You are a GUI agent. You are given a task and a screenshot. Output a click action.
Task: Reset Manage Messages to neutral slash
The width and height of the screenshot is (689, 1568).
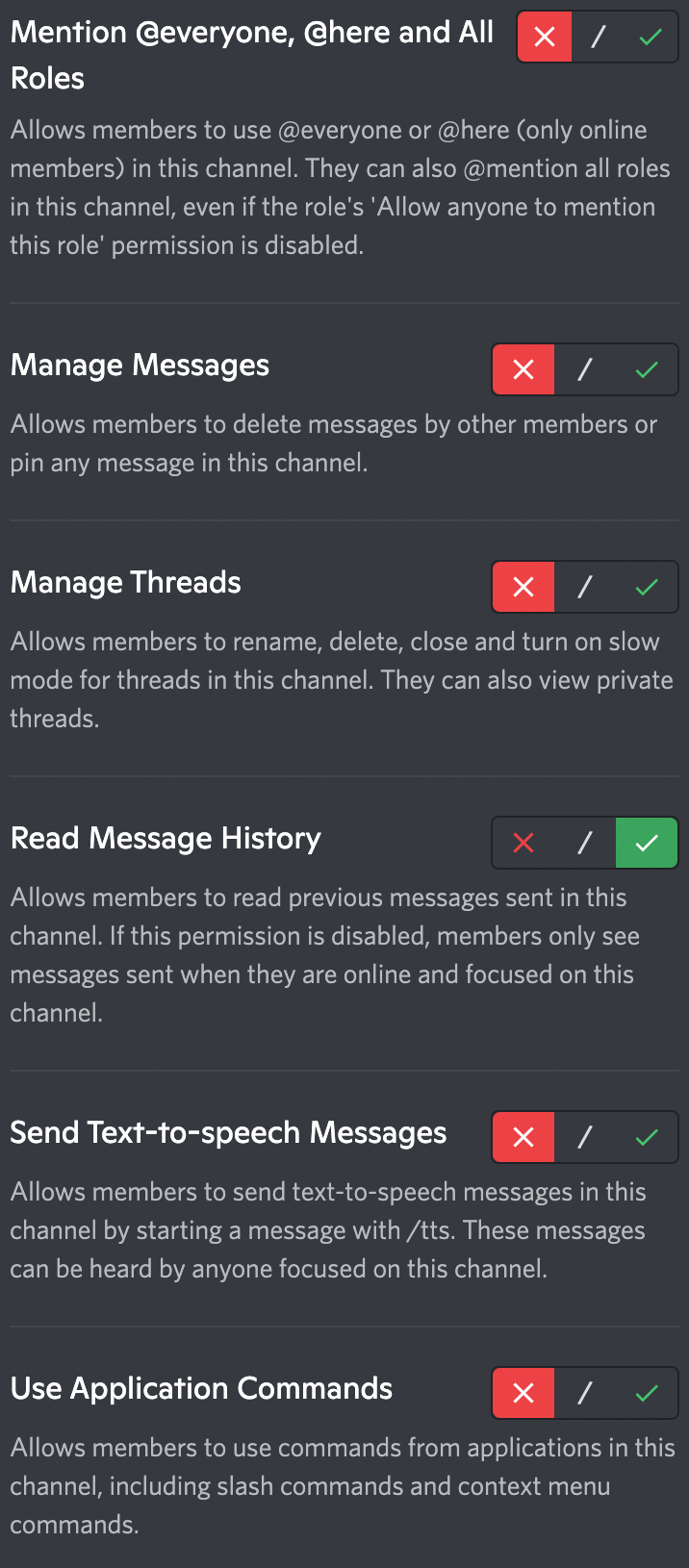585,369
